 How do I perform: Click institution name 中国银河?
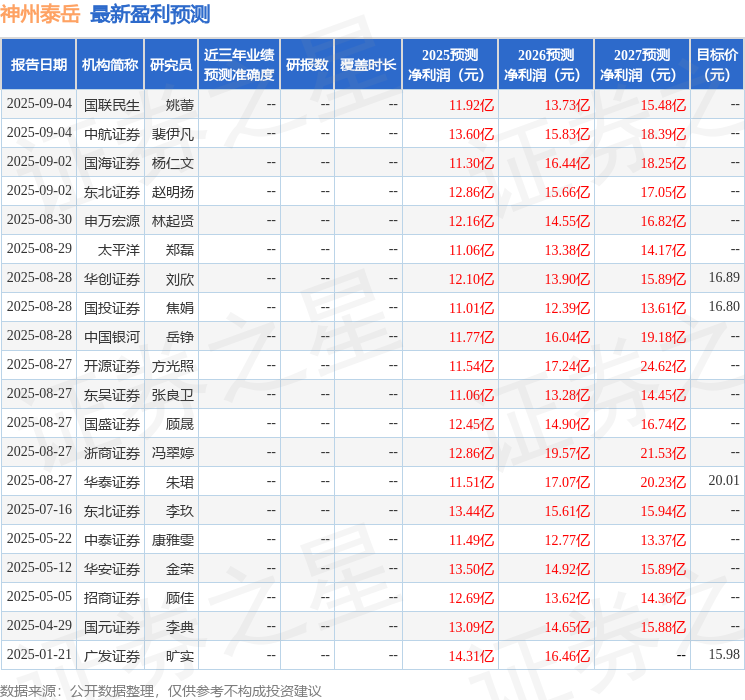[112, 337]
